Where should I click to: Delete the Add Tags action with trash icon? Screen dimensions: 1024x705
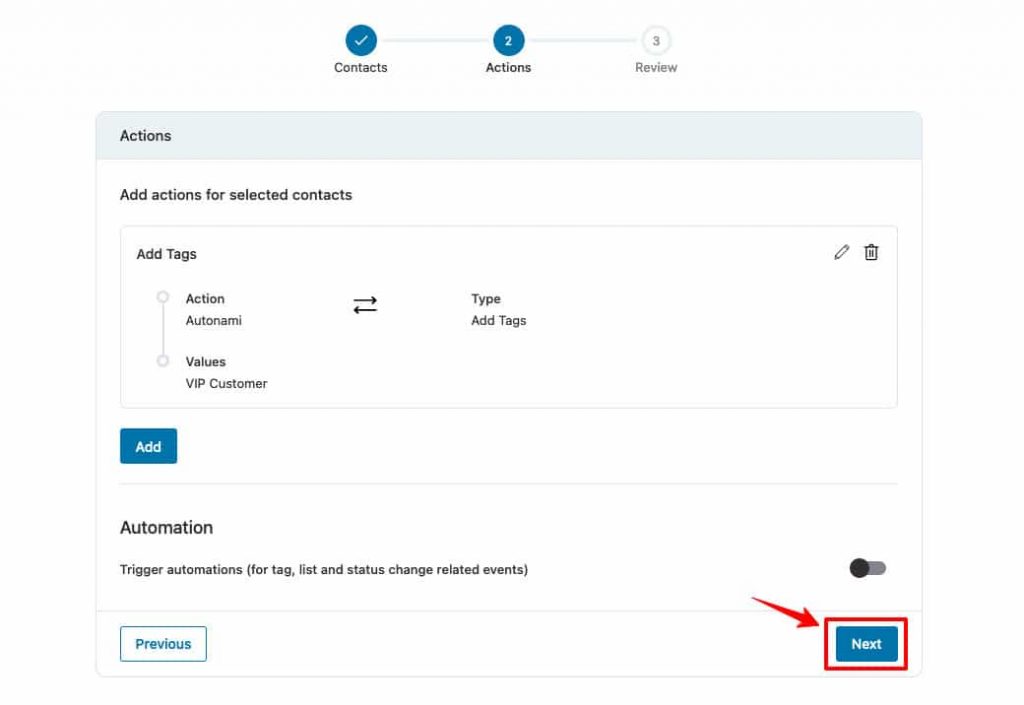(871, 253)
